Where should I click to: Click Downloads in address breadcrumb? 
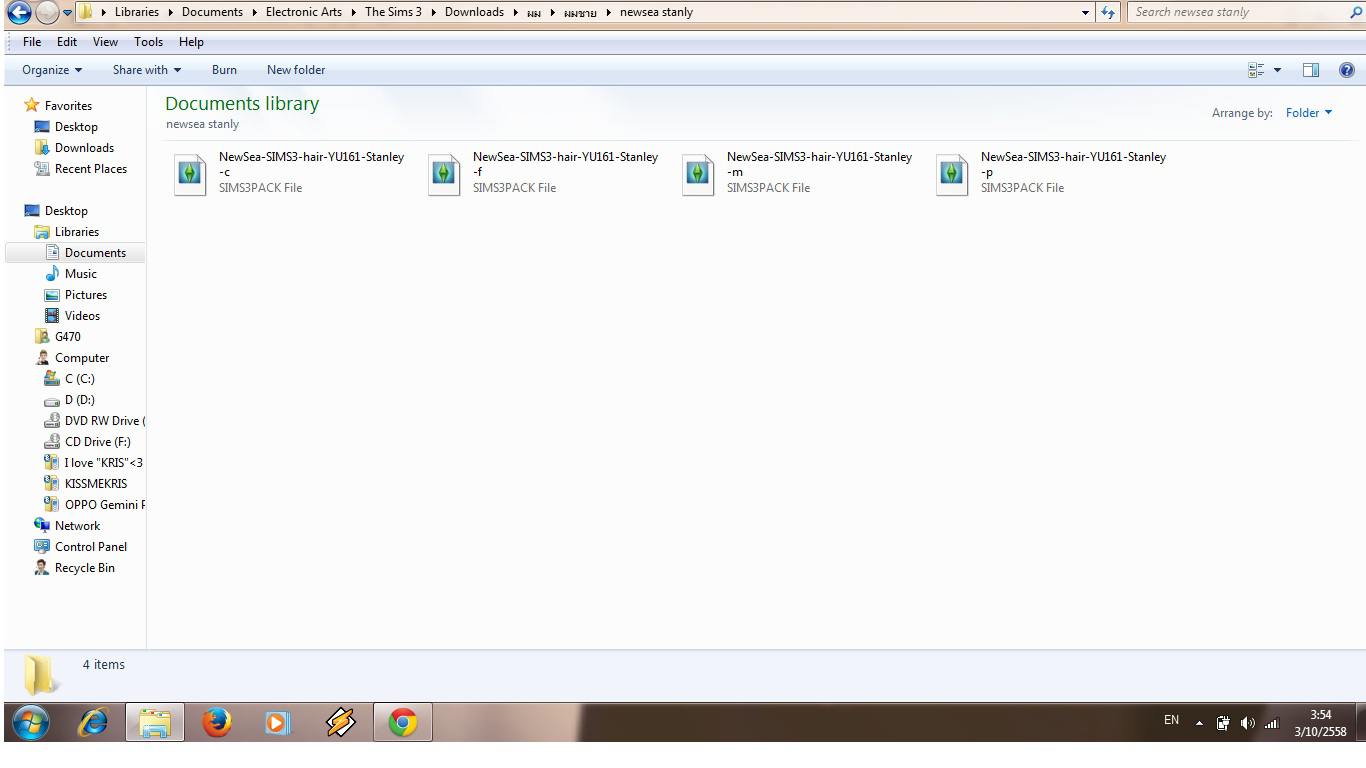coord(474,12)
